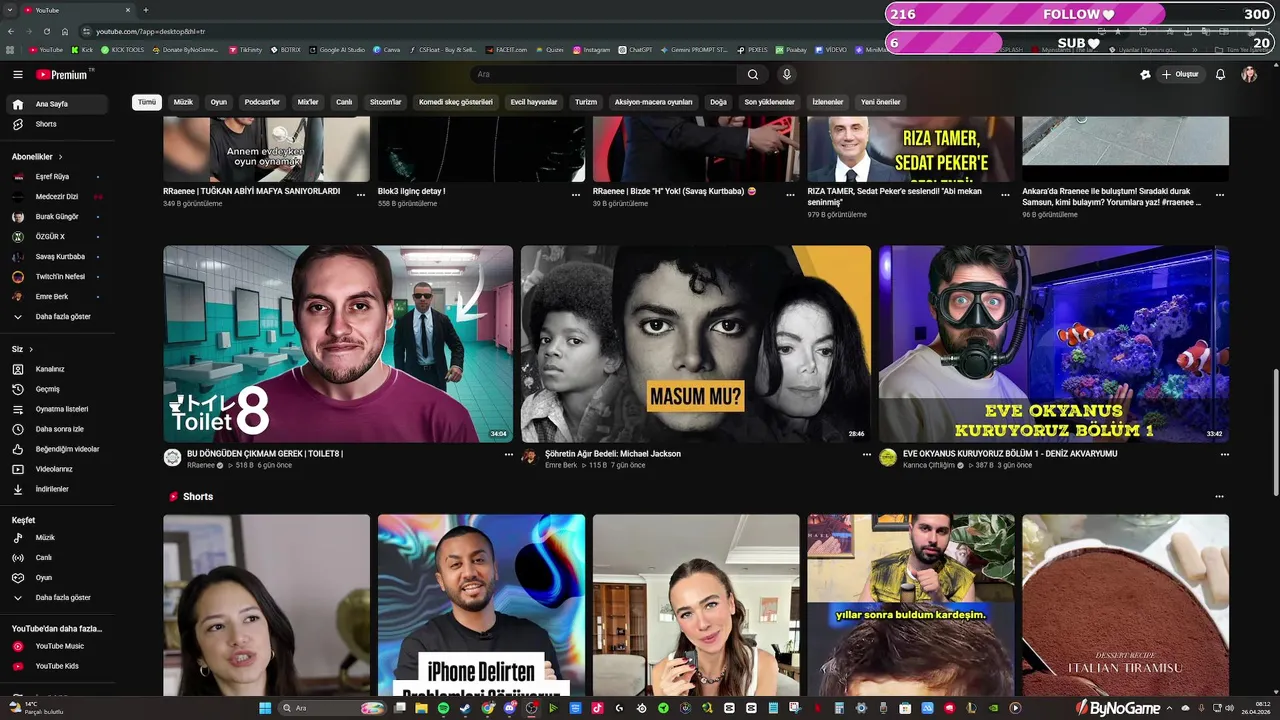Expand Daha fazla göster under Keşfet
This screenshot has width=1280, height=720.
tap(57, 598)
